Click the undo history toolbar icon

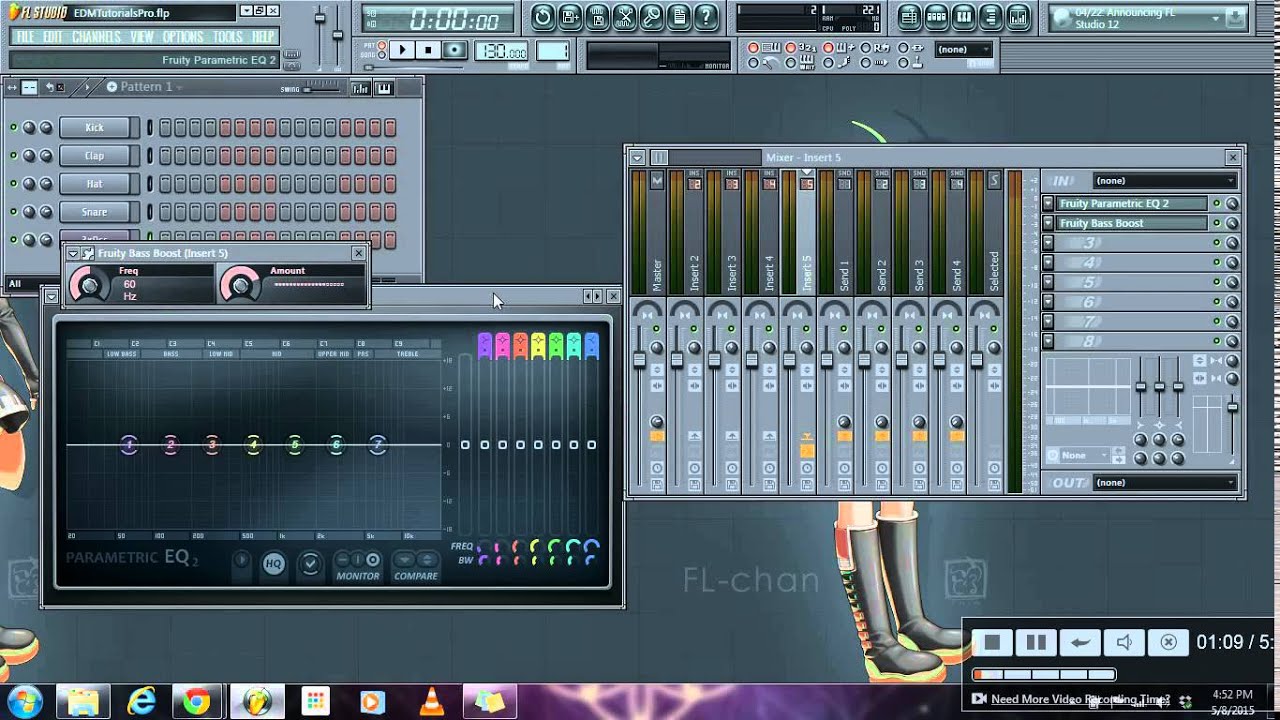pyautogui.click(x=543, y=16)
